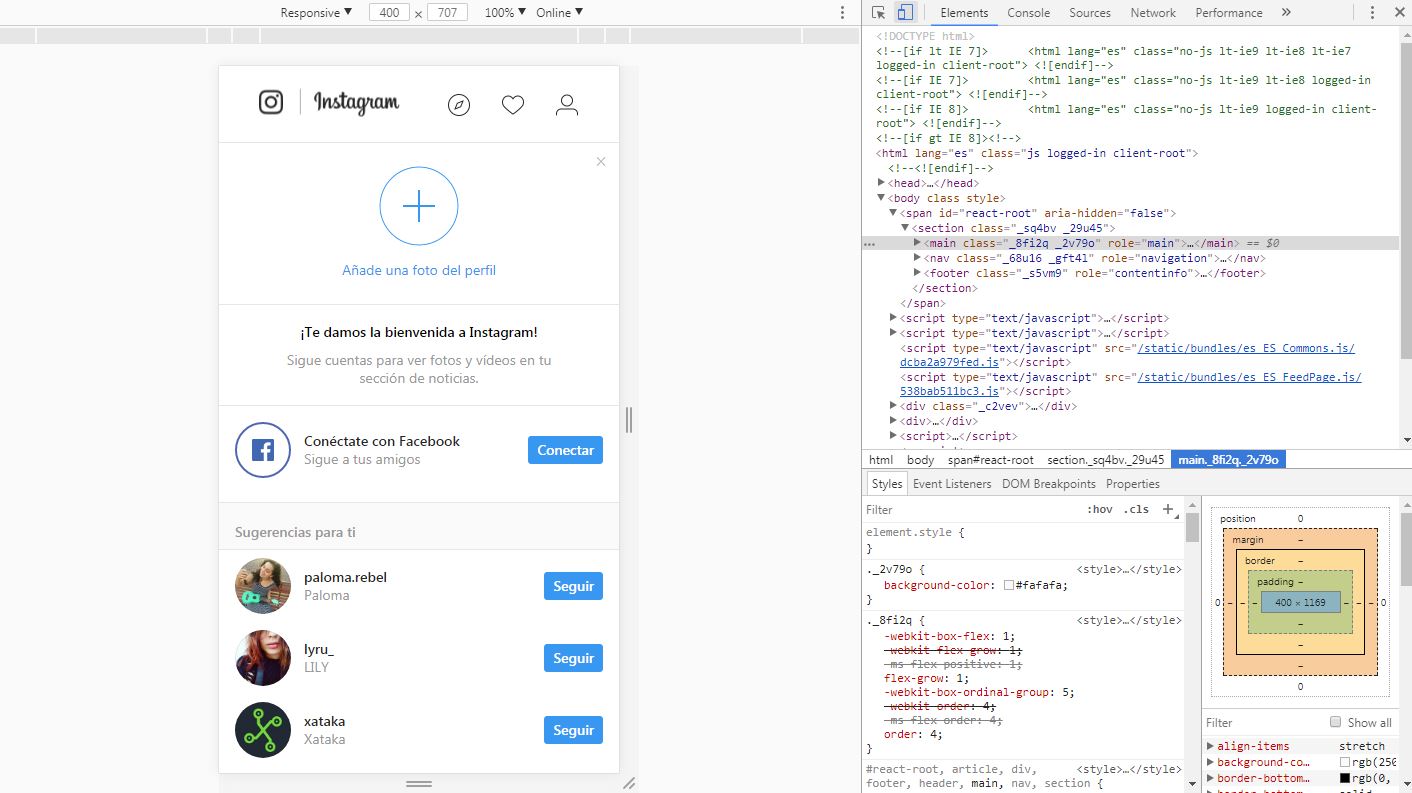Image resolution: width=1412 pixels, height=793 pixels.
Task: Click the computed styles Filter field
Action: pos(1263,722)
